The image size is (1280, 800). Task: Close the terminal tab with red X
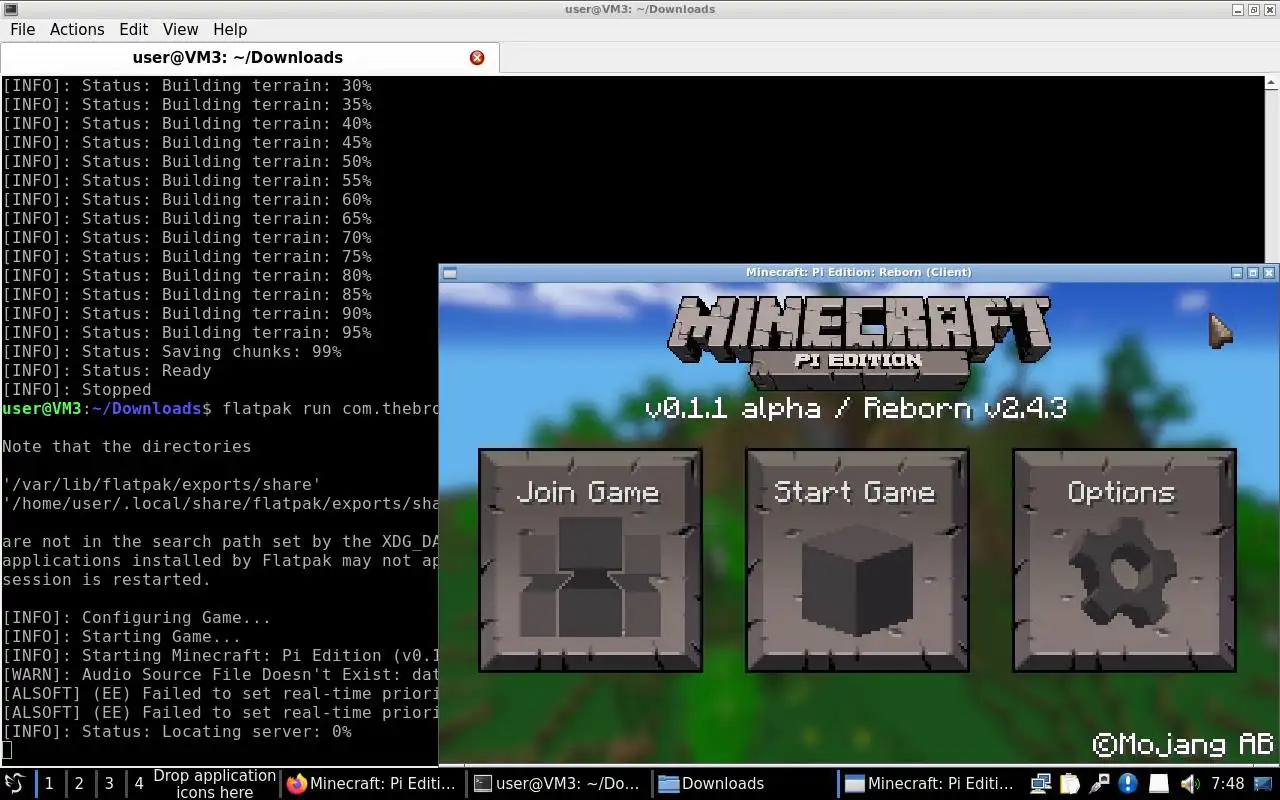click(477, 57)
